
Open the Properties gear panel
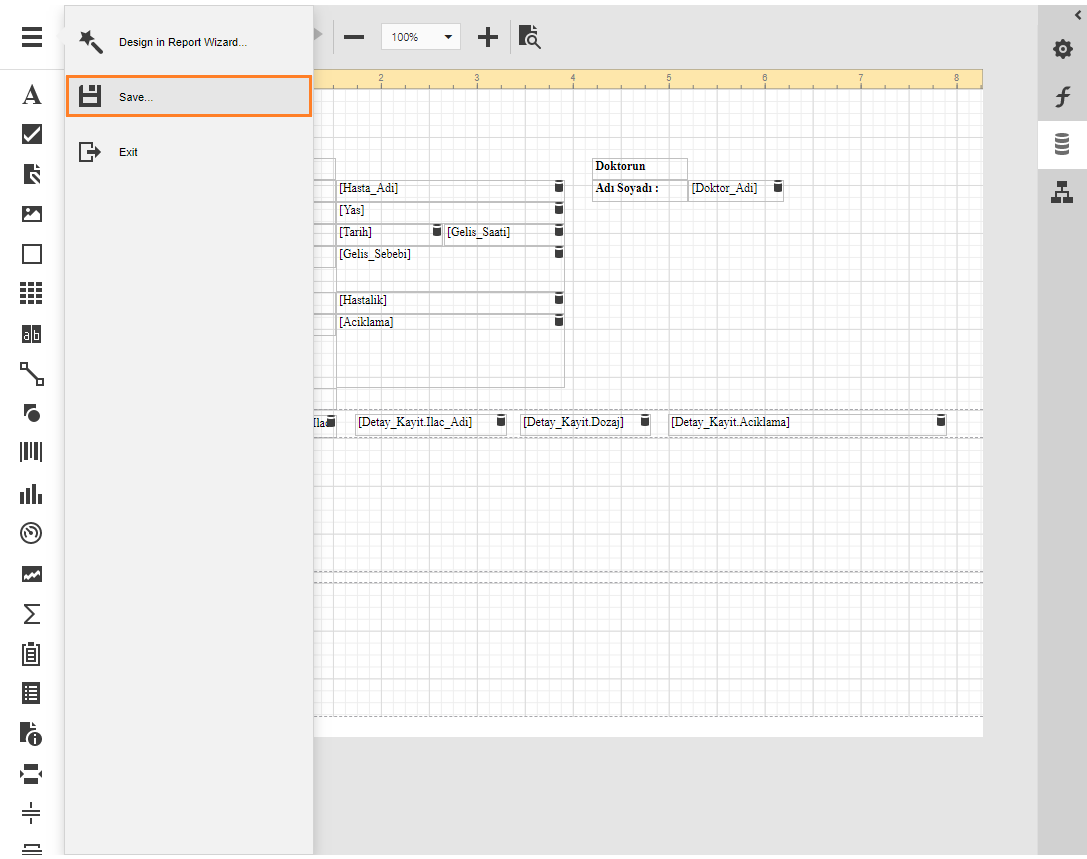(x=1062, y=49)
